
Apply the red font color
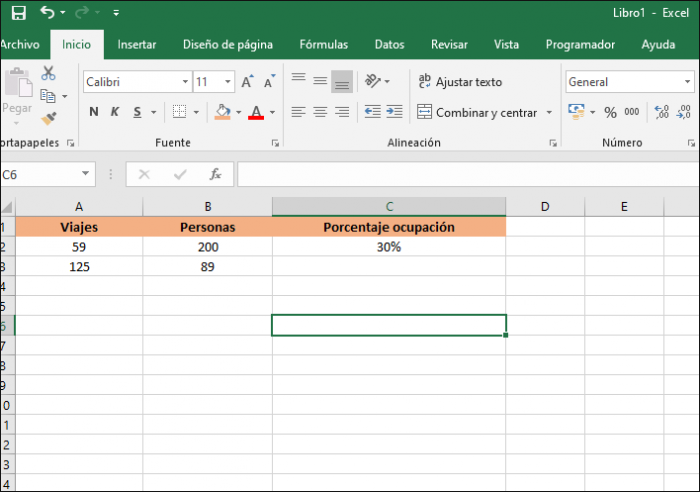point(256,112)
